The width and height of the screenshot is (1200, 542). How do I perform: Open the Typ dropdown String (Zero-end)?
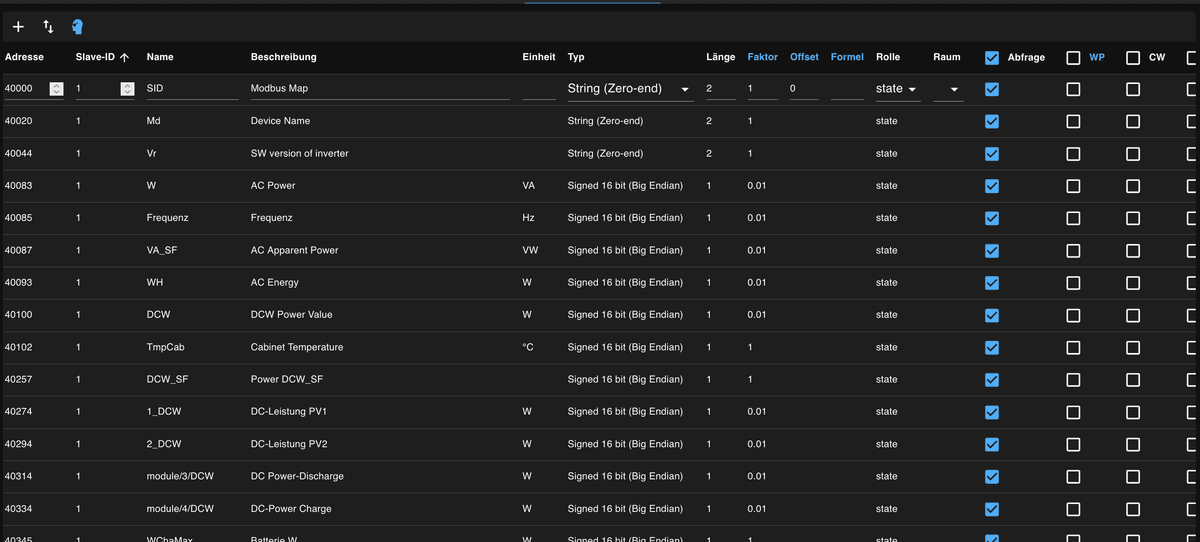[629, 89]
